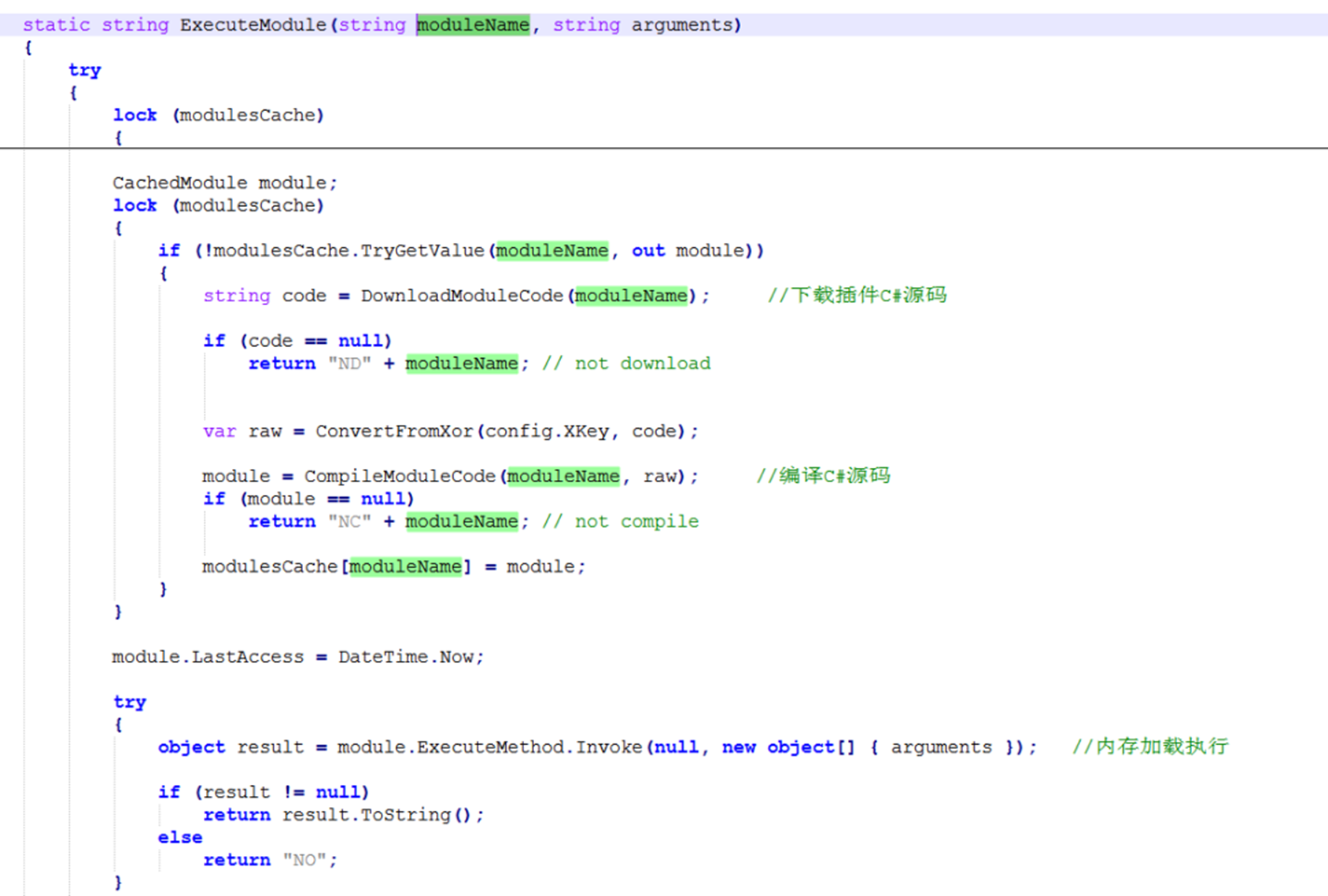Click the DownloadModuleCode function call
This screenshot has width=1328, height=896.
462,296
